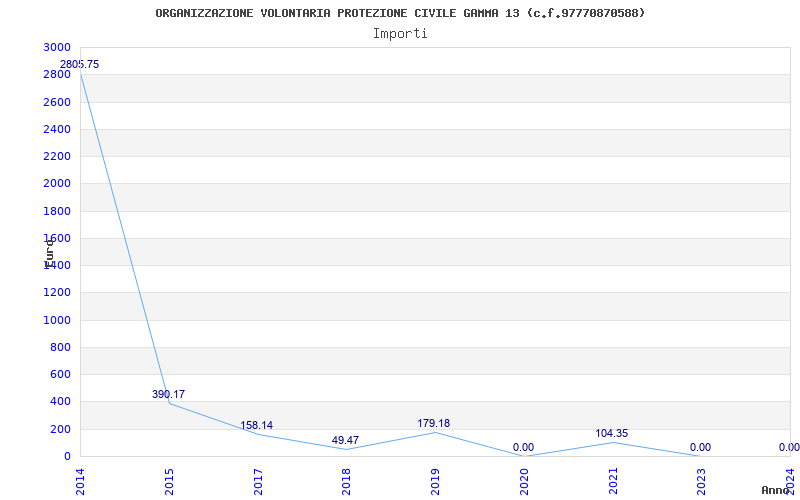The width and height of the screenshot is (800, 500).
Task: Select the 2000 y-axis tick label
Action: [x=57, y=184]
